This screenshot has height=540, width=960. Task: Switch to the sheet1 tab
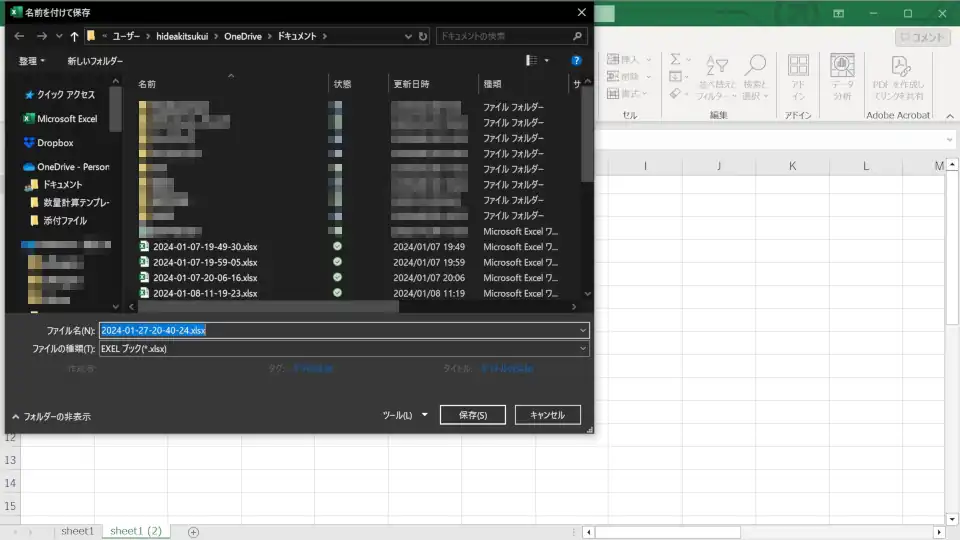[77, 531]
